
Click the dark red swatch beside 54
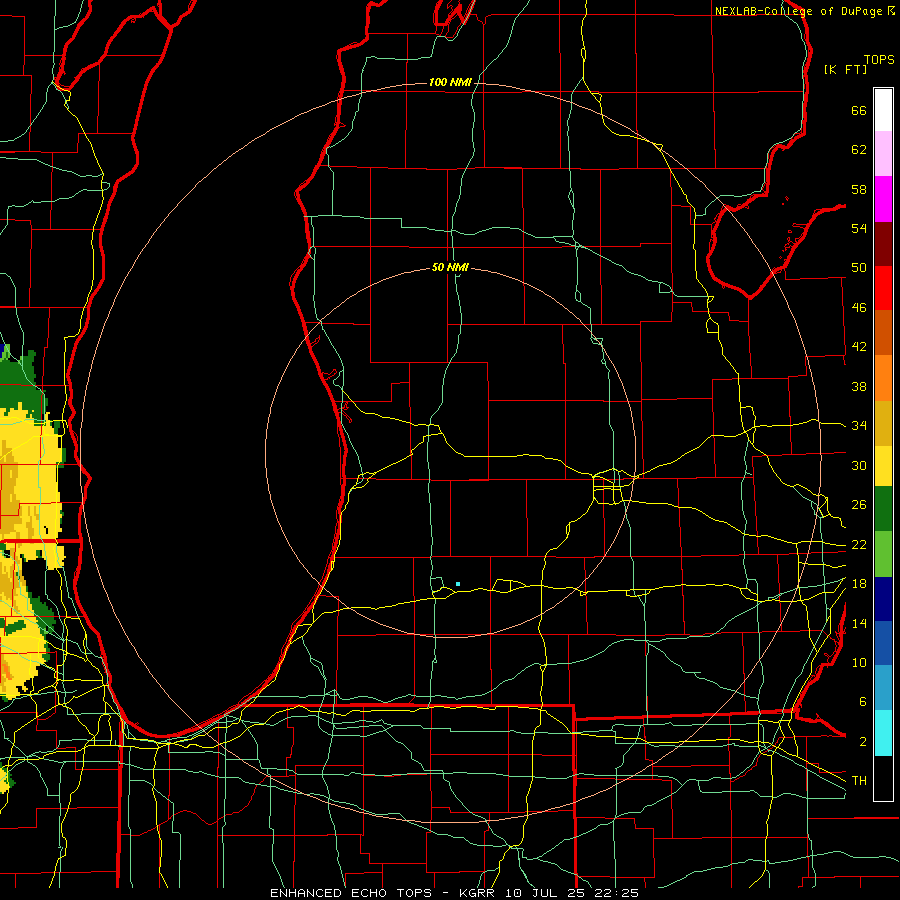tap(883, 244)
